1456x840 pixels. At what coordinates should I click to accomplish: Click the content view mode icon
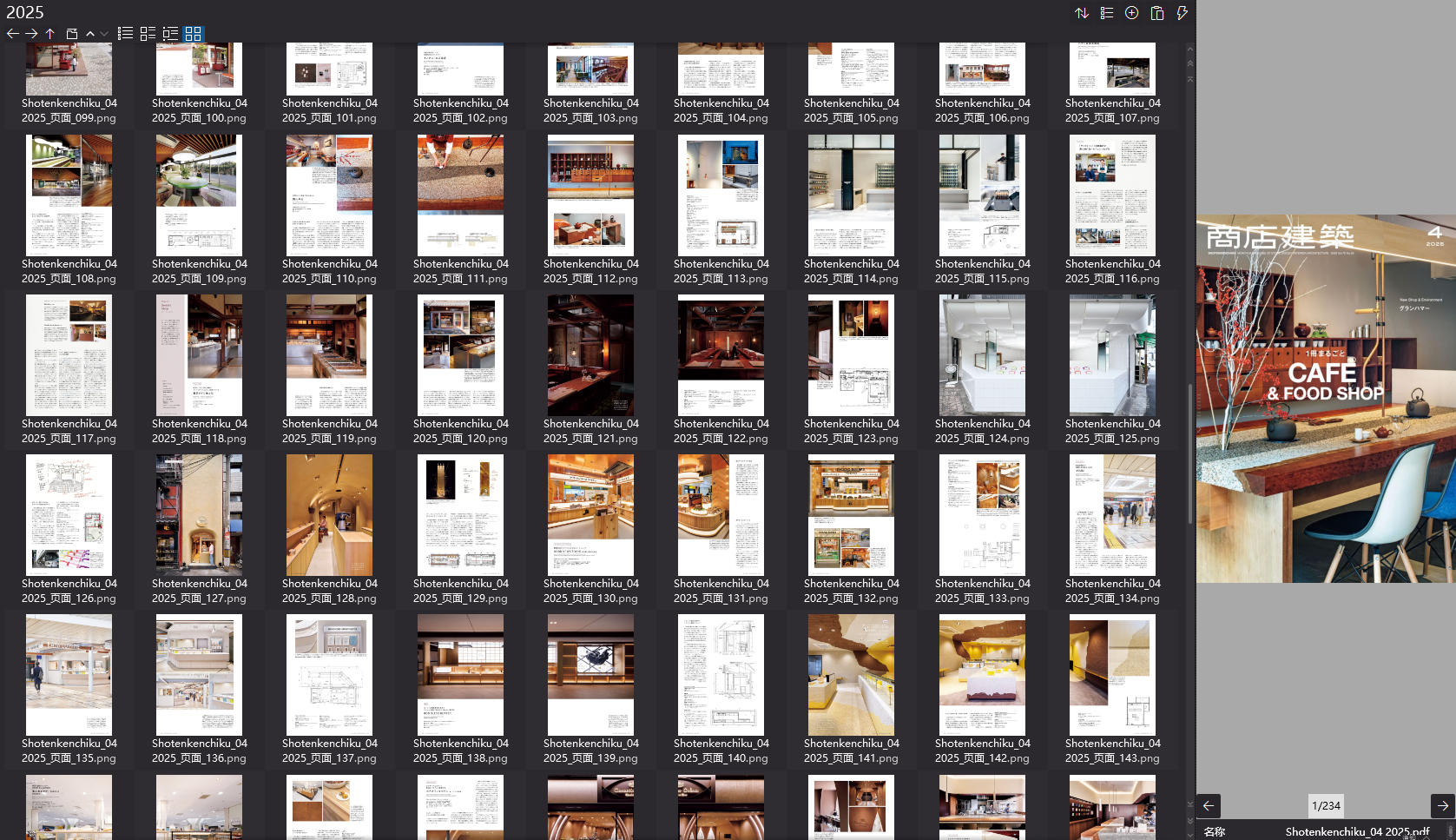point(170,34)
